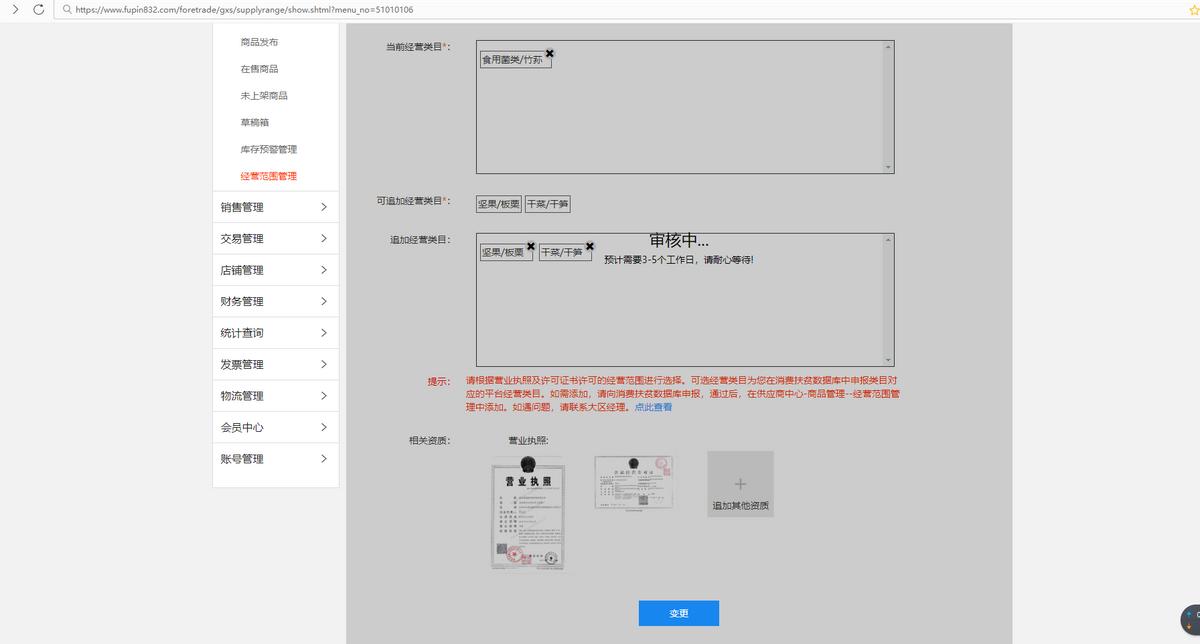Image resolution: width=1200 pixels, height=644 pixels.
Task: Remove the 坚果/板栗 tag in 追加经营类目
Action: 530,246
